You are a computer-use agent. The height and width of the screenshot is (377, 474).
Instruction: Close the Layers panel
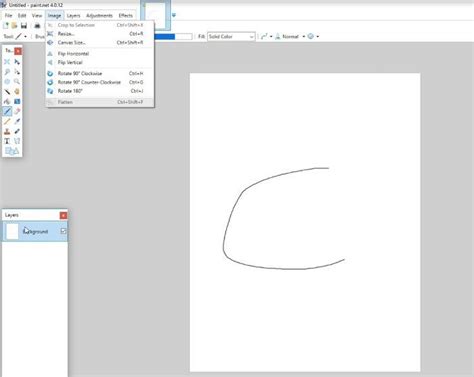pyautogui.click(x=63, y=215)
